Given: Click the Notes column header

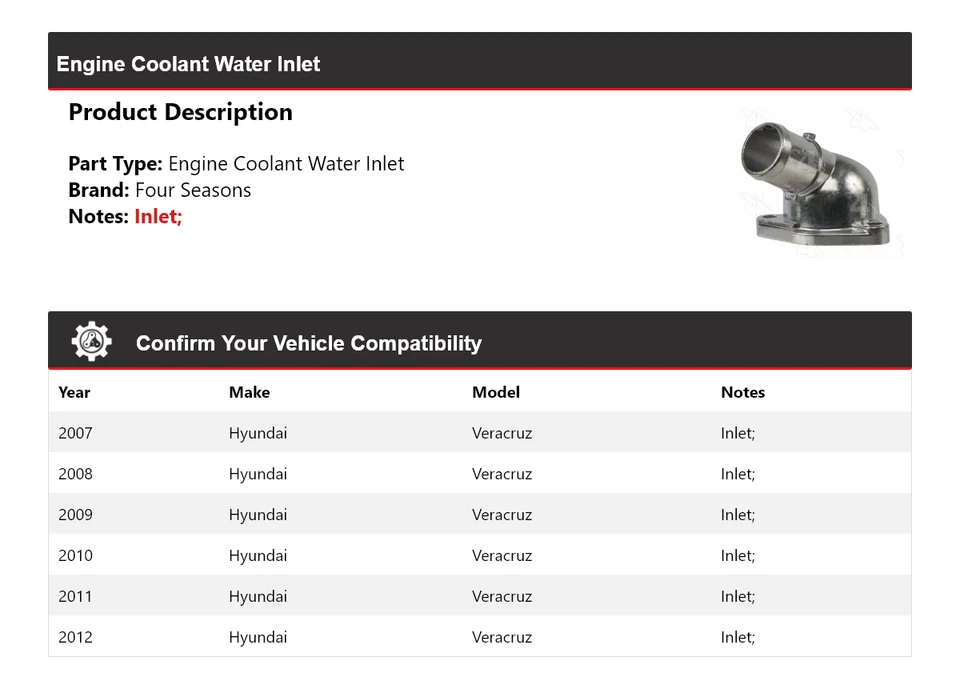Looking at the screenshot, I should click(x=742, y=392).
